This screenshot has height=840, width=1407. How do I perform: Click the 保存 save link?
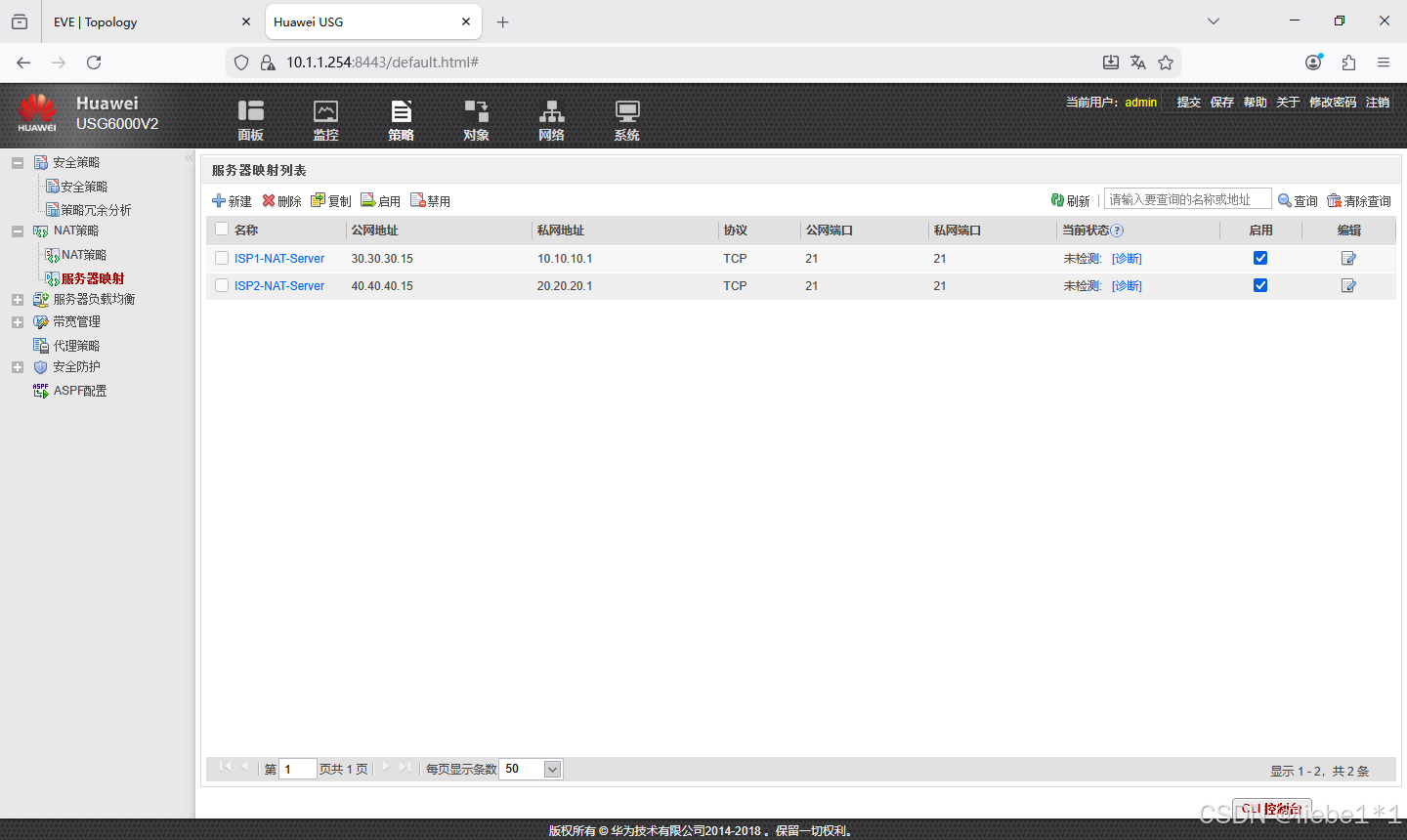pyautogui.click(x=1221, y=102)
